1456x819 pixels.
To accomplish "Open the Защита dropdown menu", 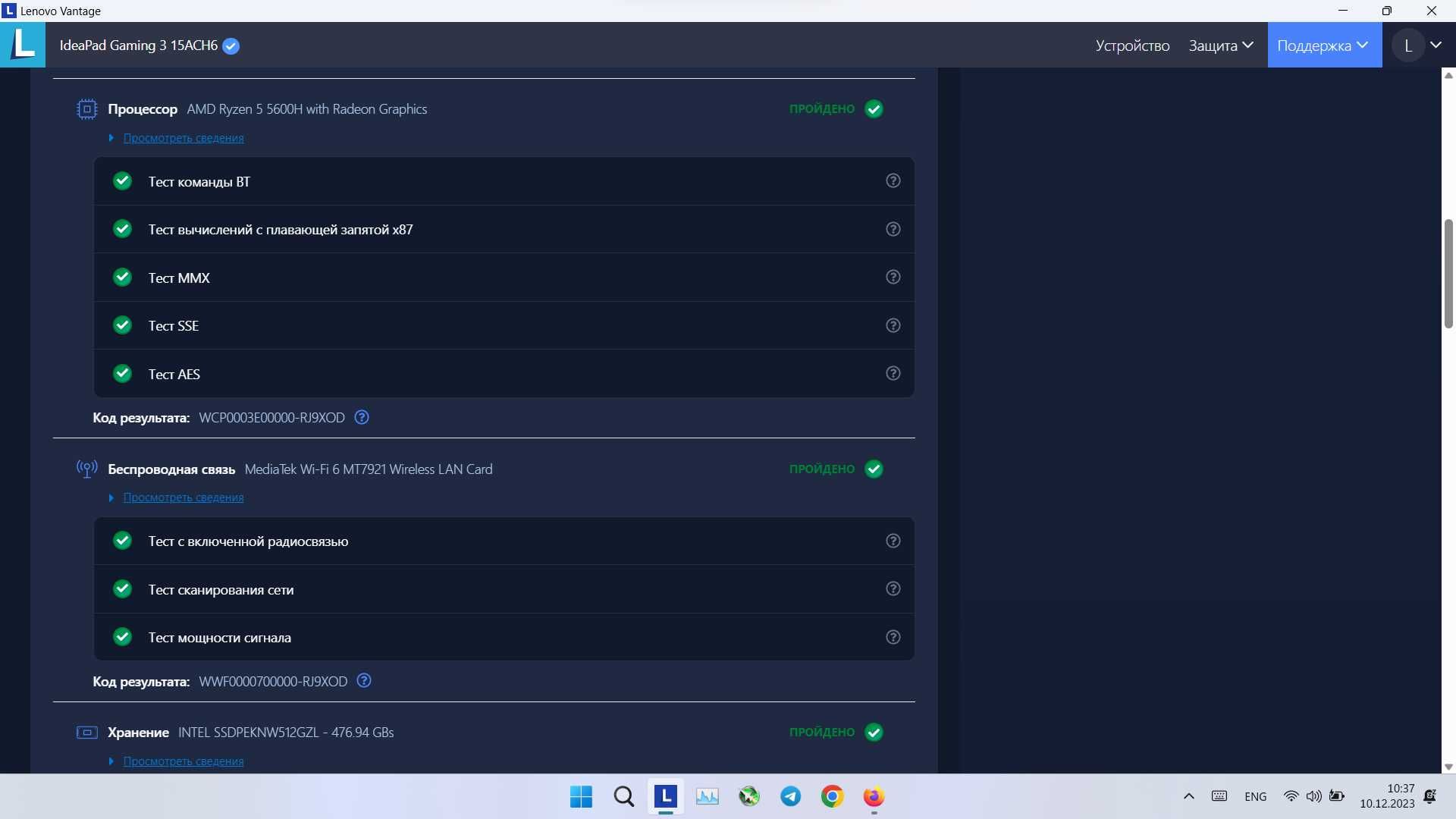I will 1221,45.
